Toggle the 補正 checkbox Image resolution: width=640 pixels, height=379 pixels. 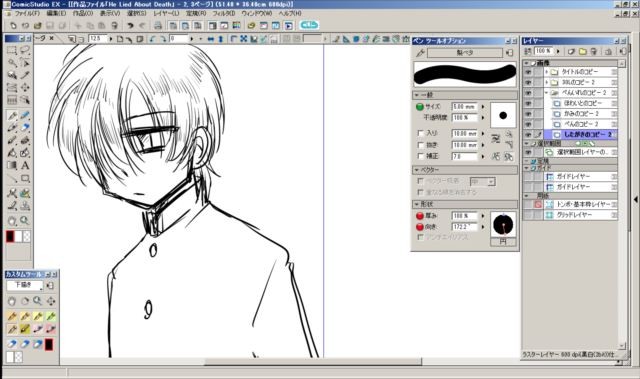point(420,156)
